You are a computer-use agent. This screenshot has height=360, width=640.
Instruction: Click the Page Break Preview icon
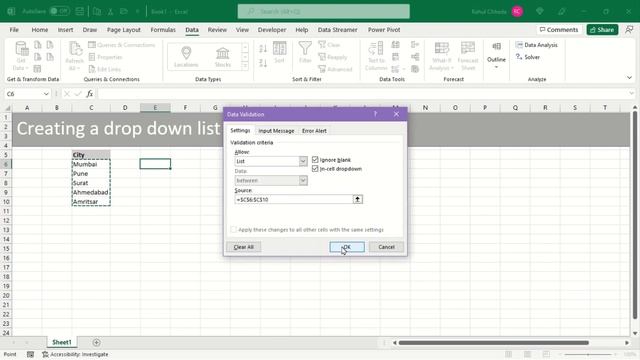tap(546, 354)
